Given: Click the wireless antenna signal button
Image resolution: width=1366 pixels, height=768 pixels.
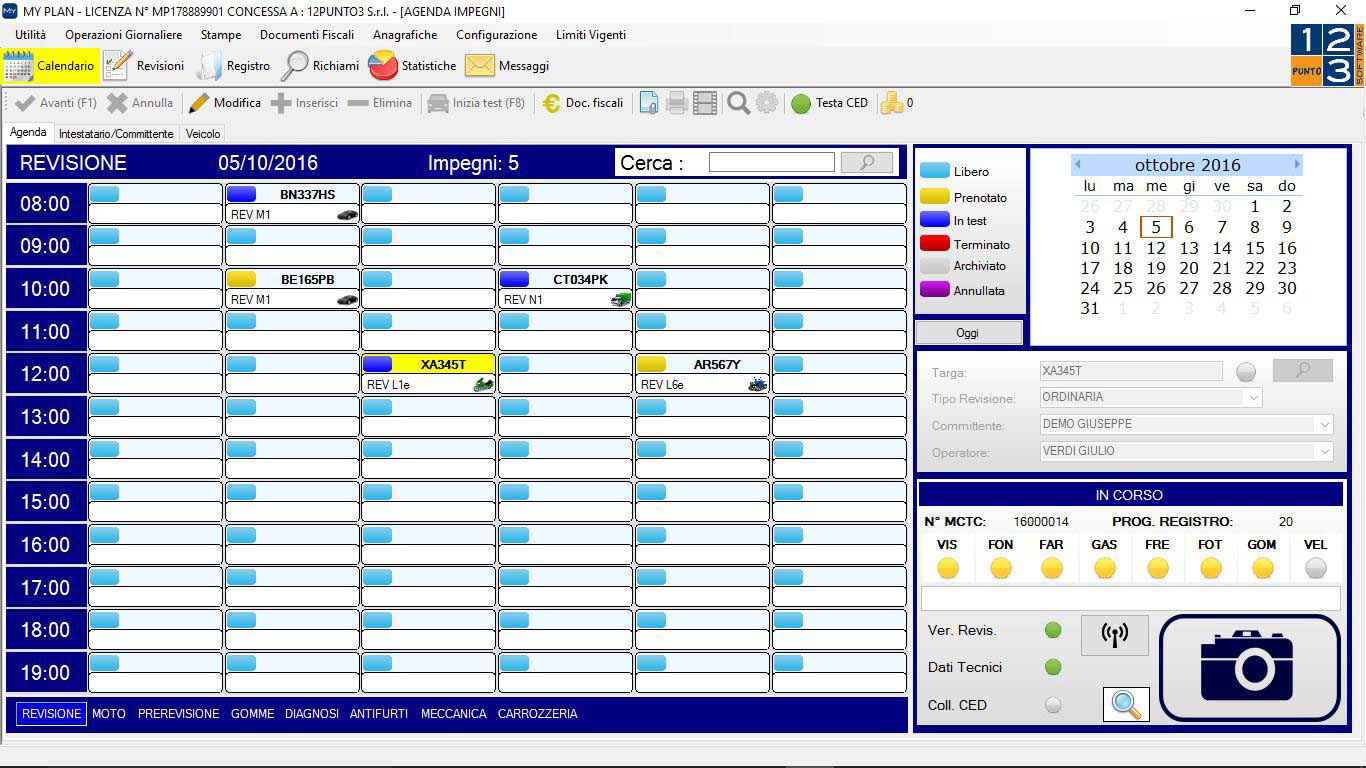Looking at the screenshot, I should click(x=1114, y=634).
